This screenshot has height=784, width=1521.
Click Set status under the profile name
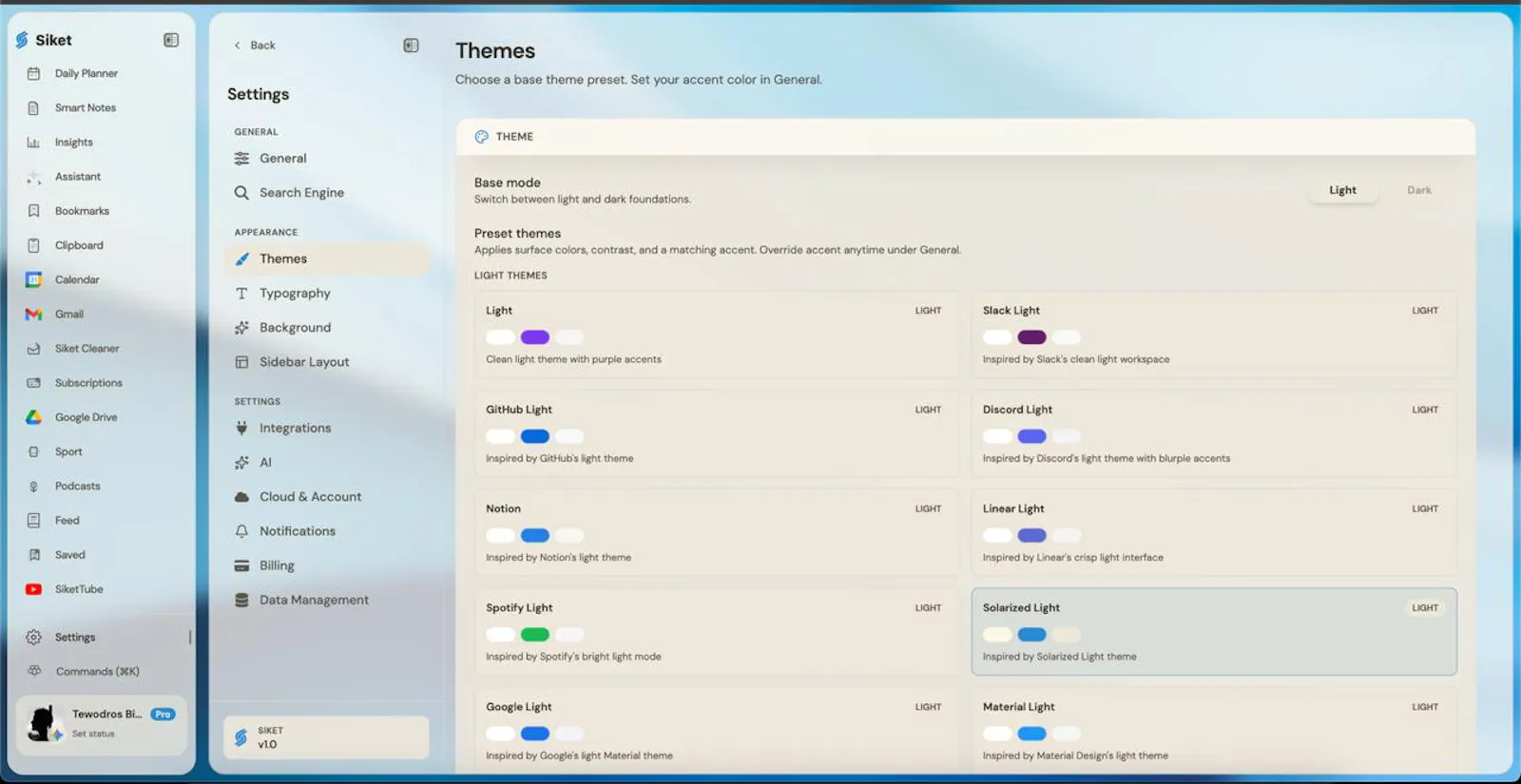click(x=93, y=734)
